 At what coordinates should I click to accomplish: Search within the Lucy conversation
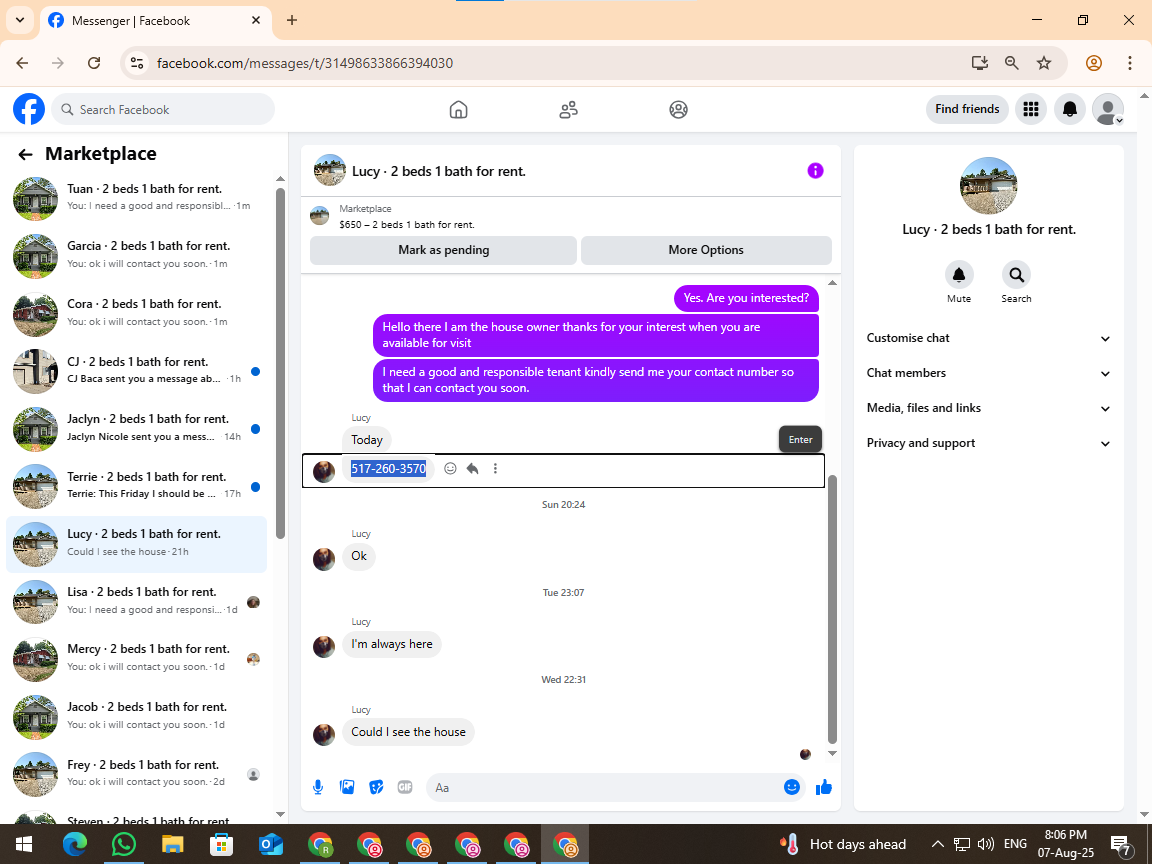pos(1016,276)
